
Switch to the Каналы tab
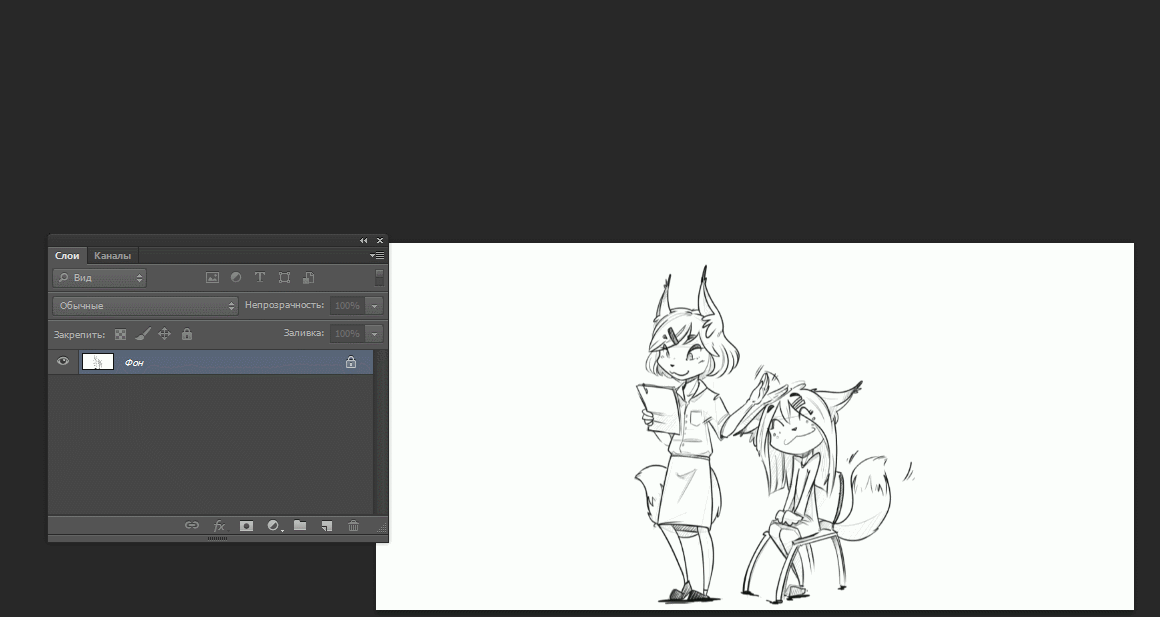point(112,256)
